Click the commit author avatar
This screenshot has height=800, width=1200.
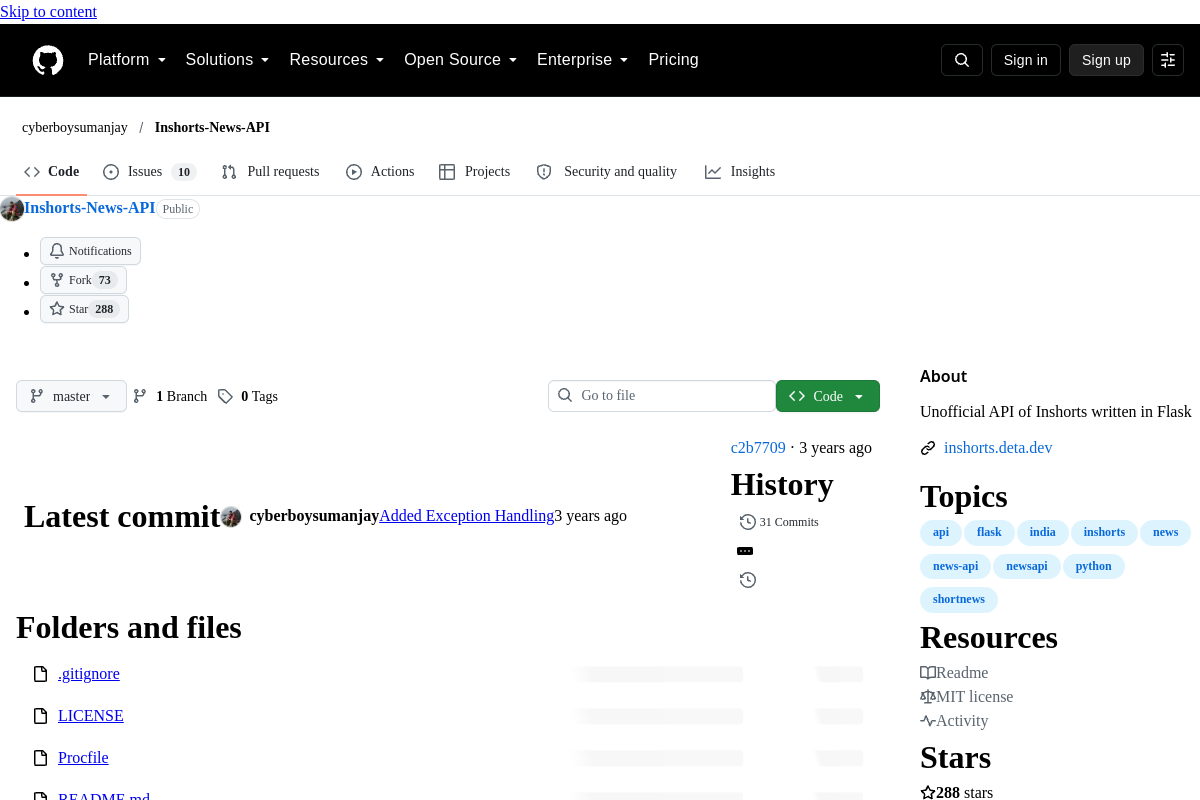pos(231,517)
